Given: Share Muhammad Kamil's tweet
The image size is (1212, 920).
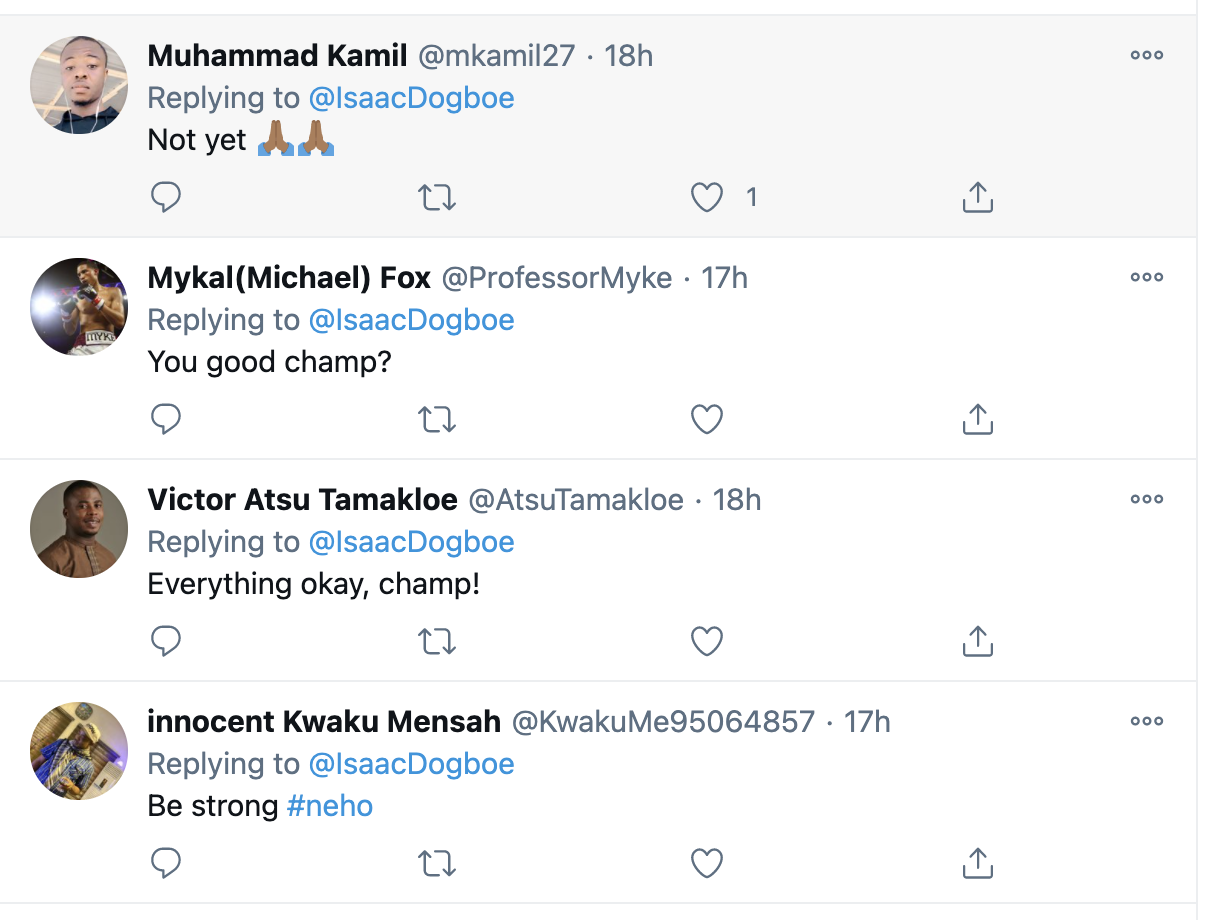Looking at the screenshot, I should [977, 198].
